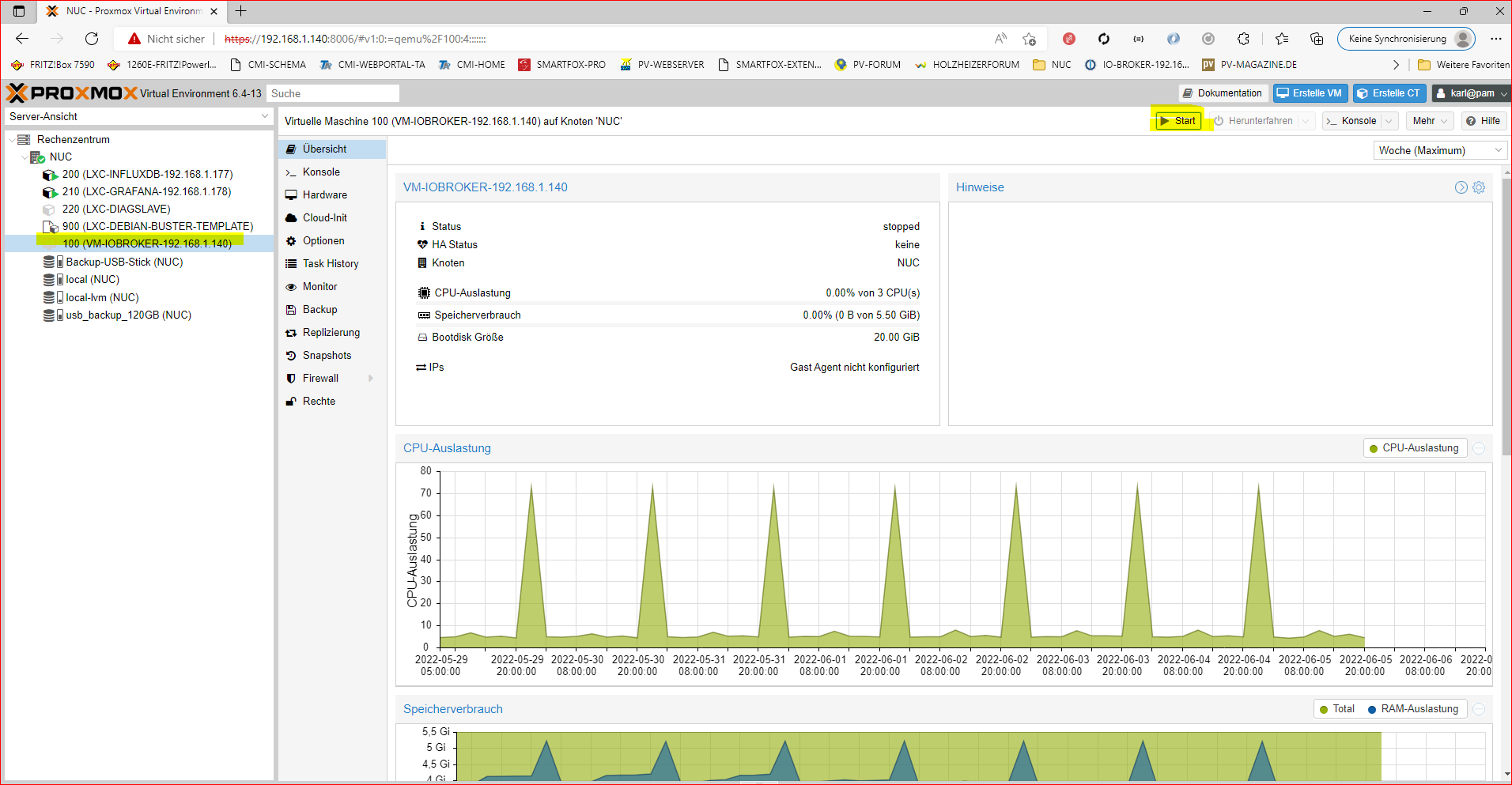Open the Weitere Favoriten folder

point(1463,65)
